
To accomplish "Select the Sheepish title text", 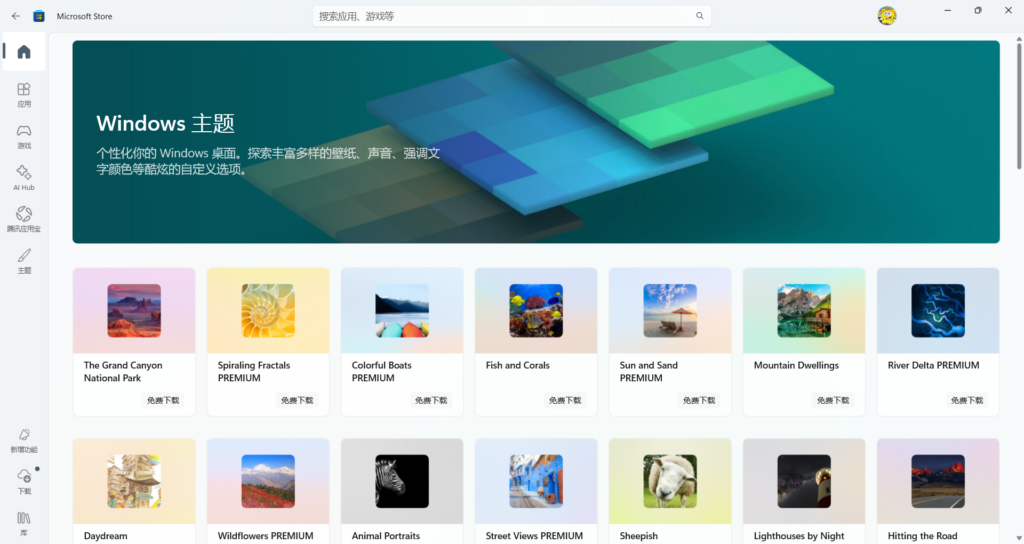I will pyautogui.click(x=638, y=536).
